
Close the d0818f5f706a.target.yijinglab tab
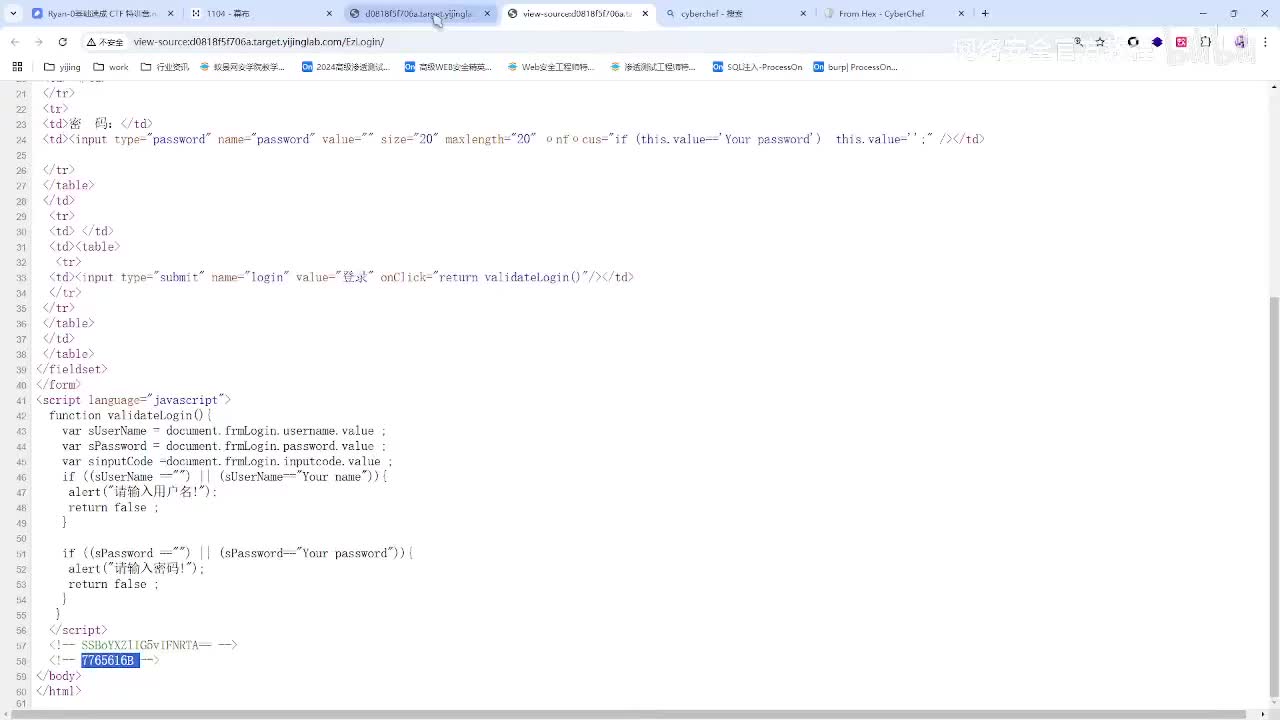point(487,14)
